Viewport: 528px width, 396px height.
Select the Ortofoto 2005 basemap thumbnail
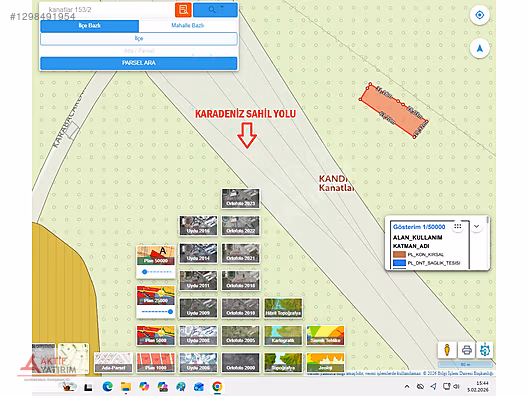[240, 335]
